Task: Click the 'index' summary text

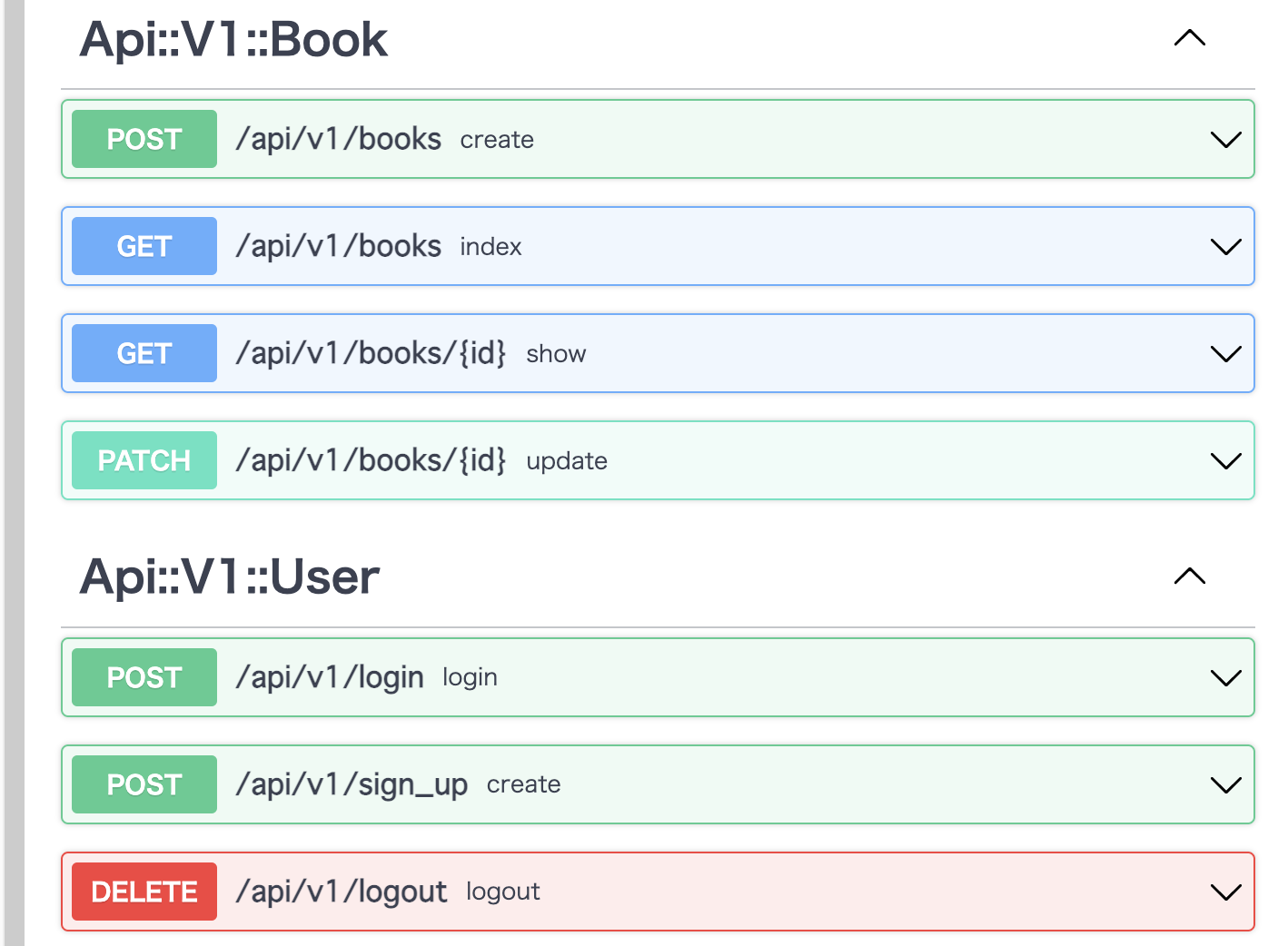Action: pos(490,247)
